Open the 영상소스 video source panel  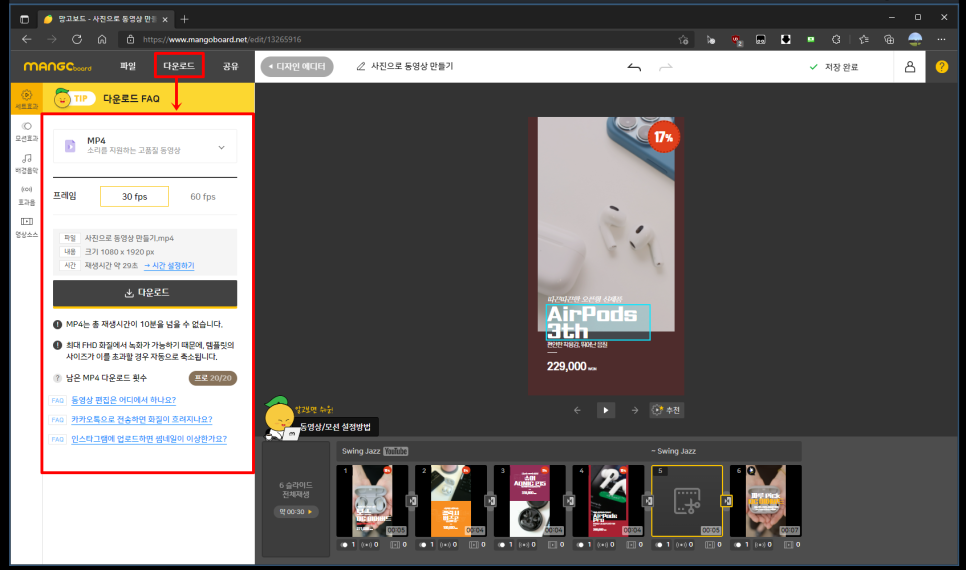click(26, 227)
